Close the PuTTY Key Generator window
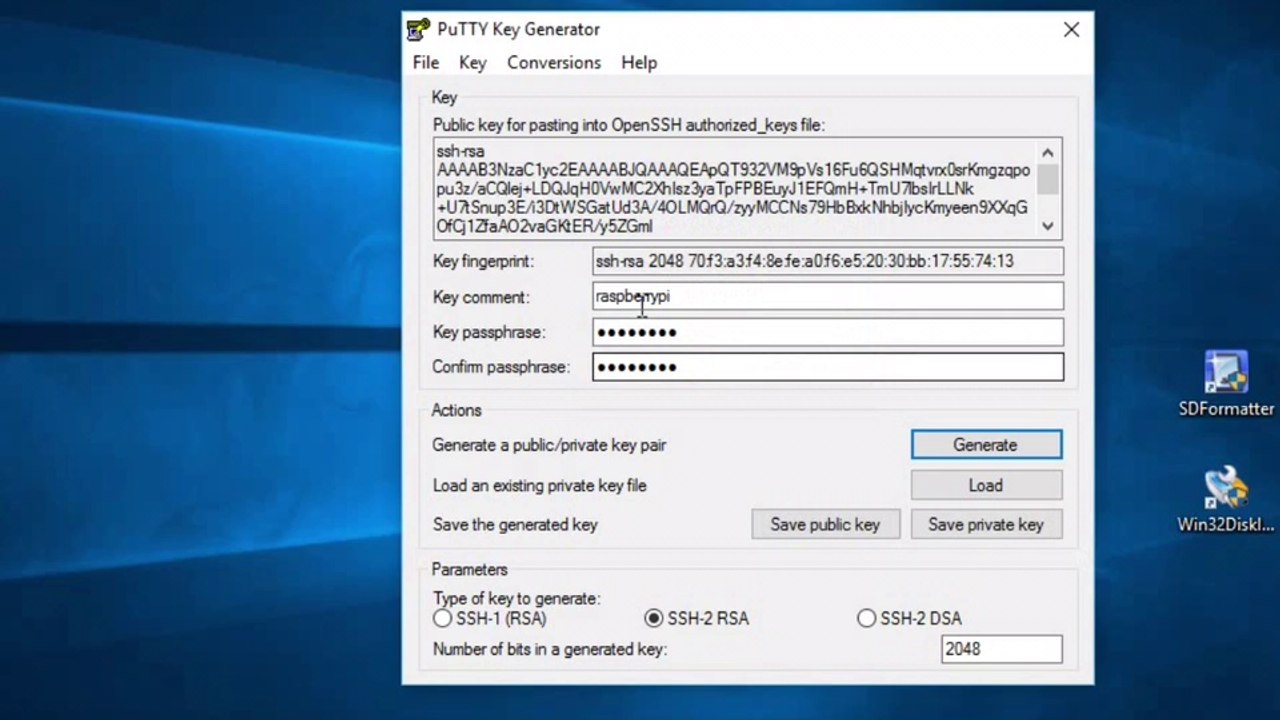 point(1071,30)
